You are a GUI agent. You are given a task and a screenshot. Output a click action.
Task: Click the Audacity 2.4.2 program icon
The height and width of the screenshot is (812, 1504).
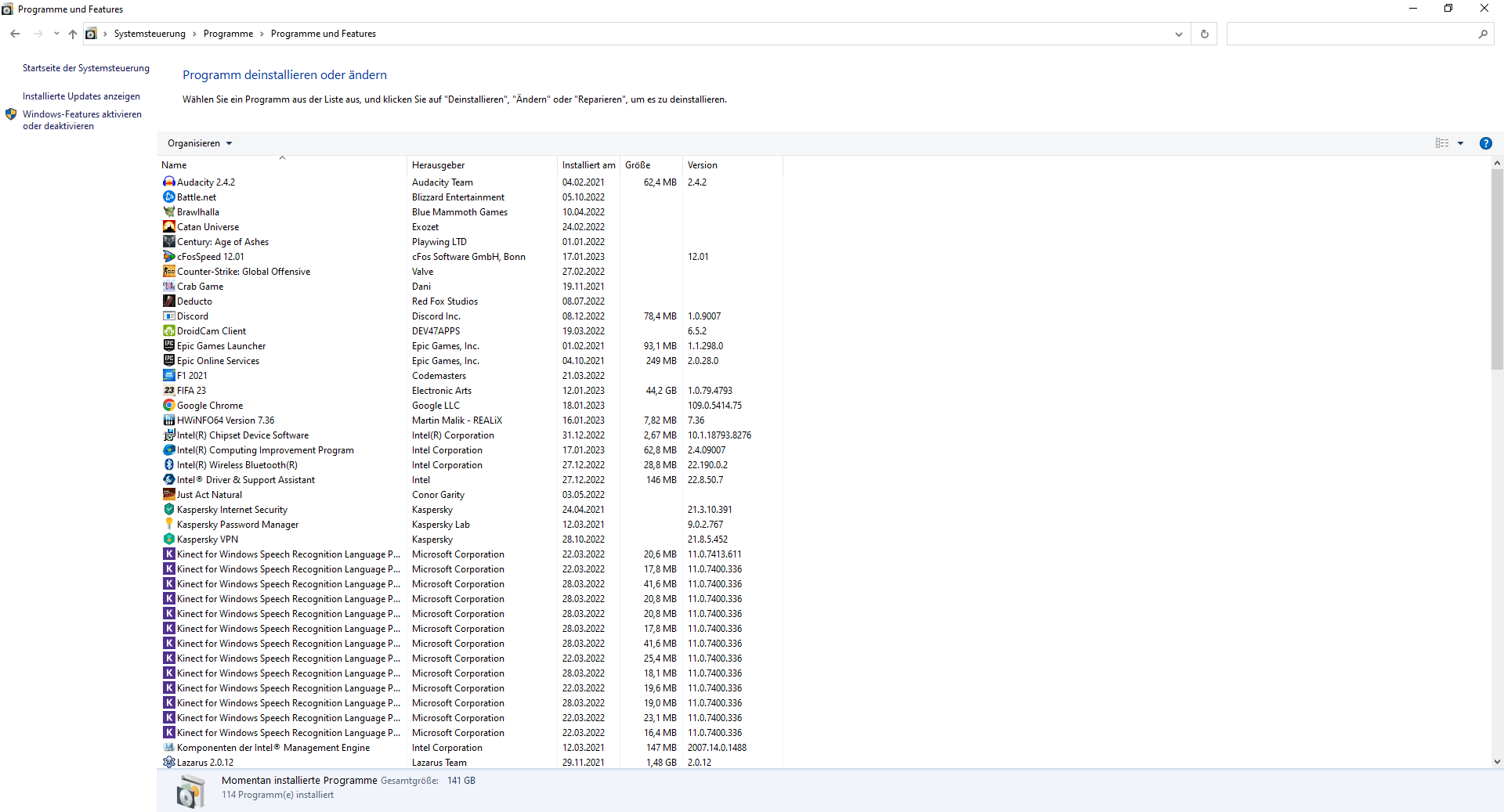168,182
